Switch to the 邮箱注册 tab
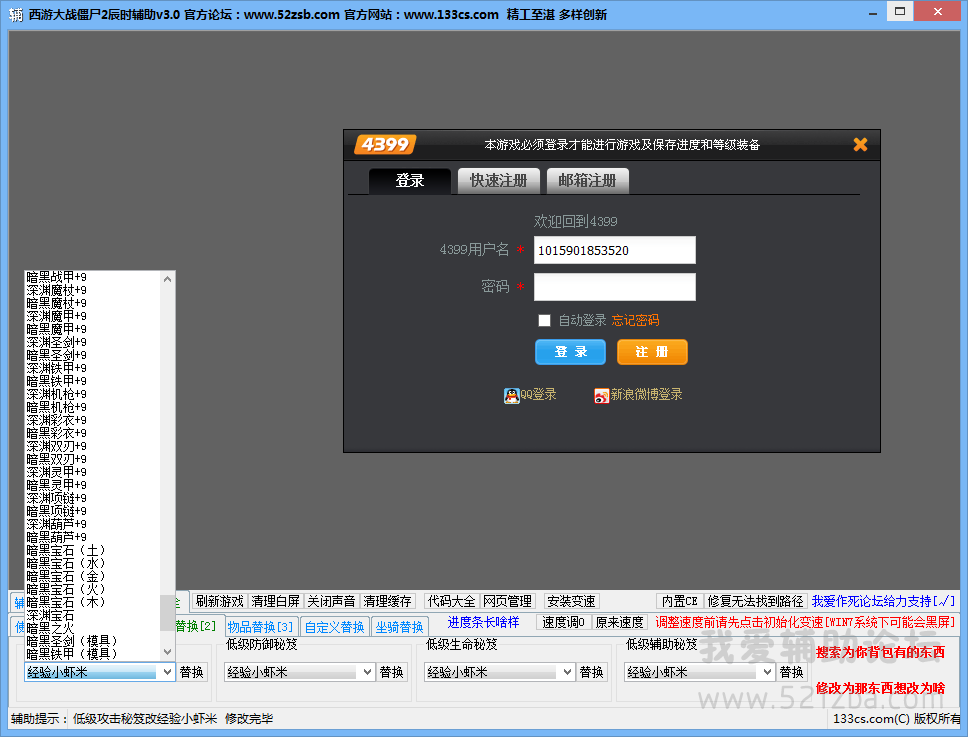Screen dimensions: 968x737 click(588, 181)
